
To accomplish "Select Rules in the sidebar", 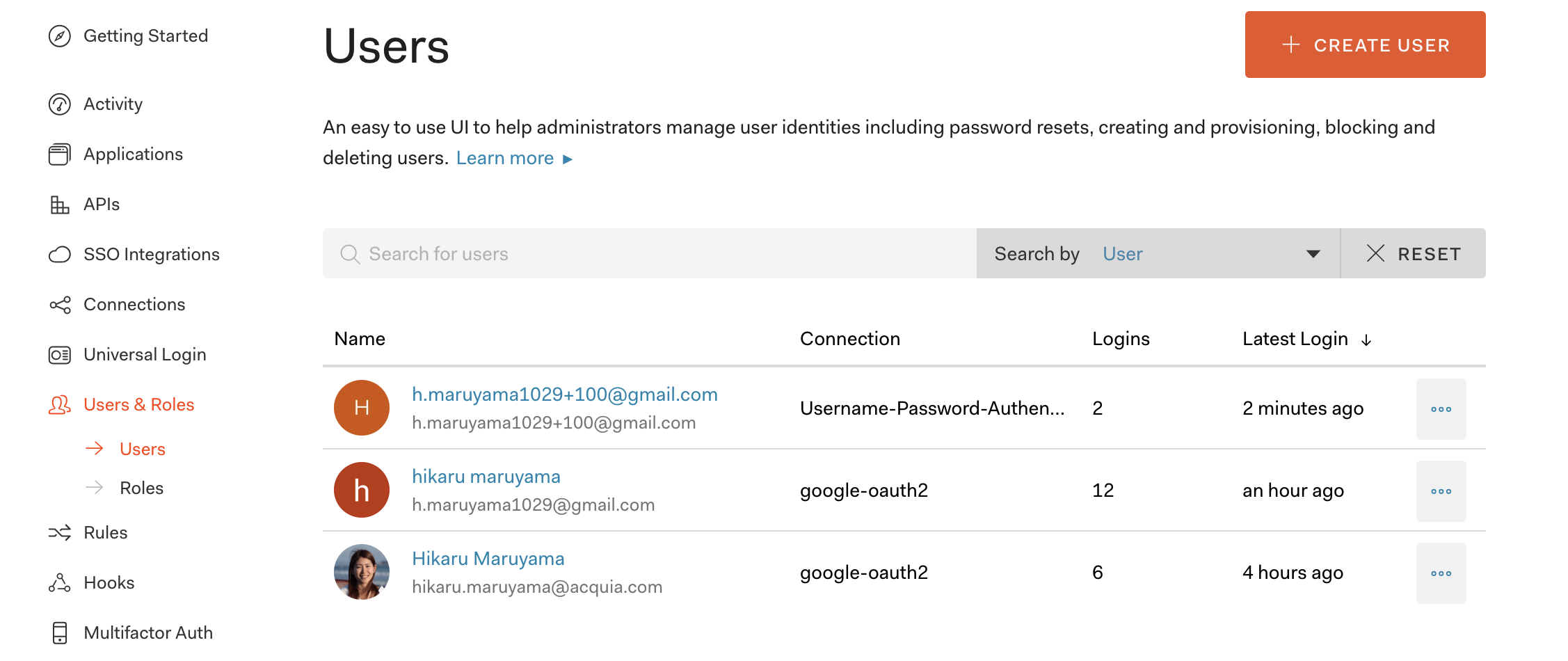I will tap(105, 533).
